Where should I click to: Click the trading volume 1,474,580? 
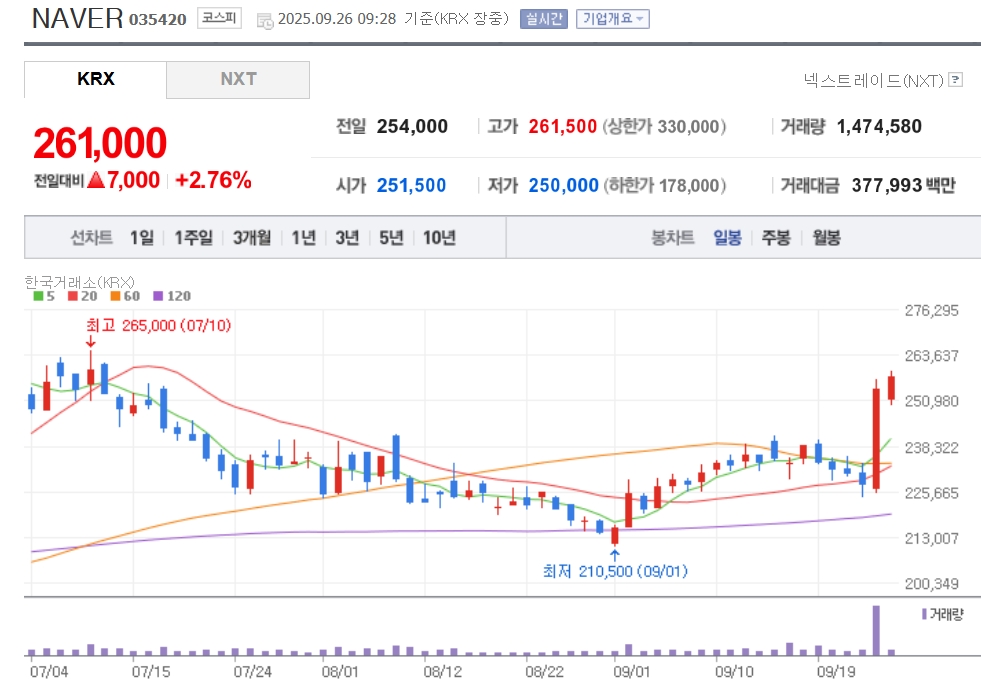click(x=879, y=126)
